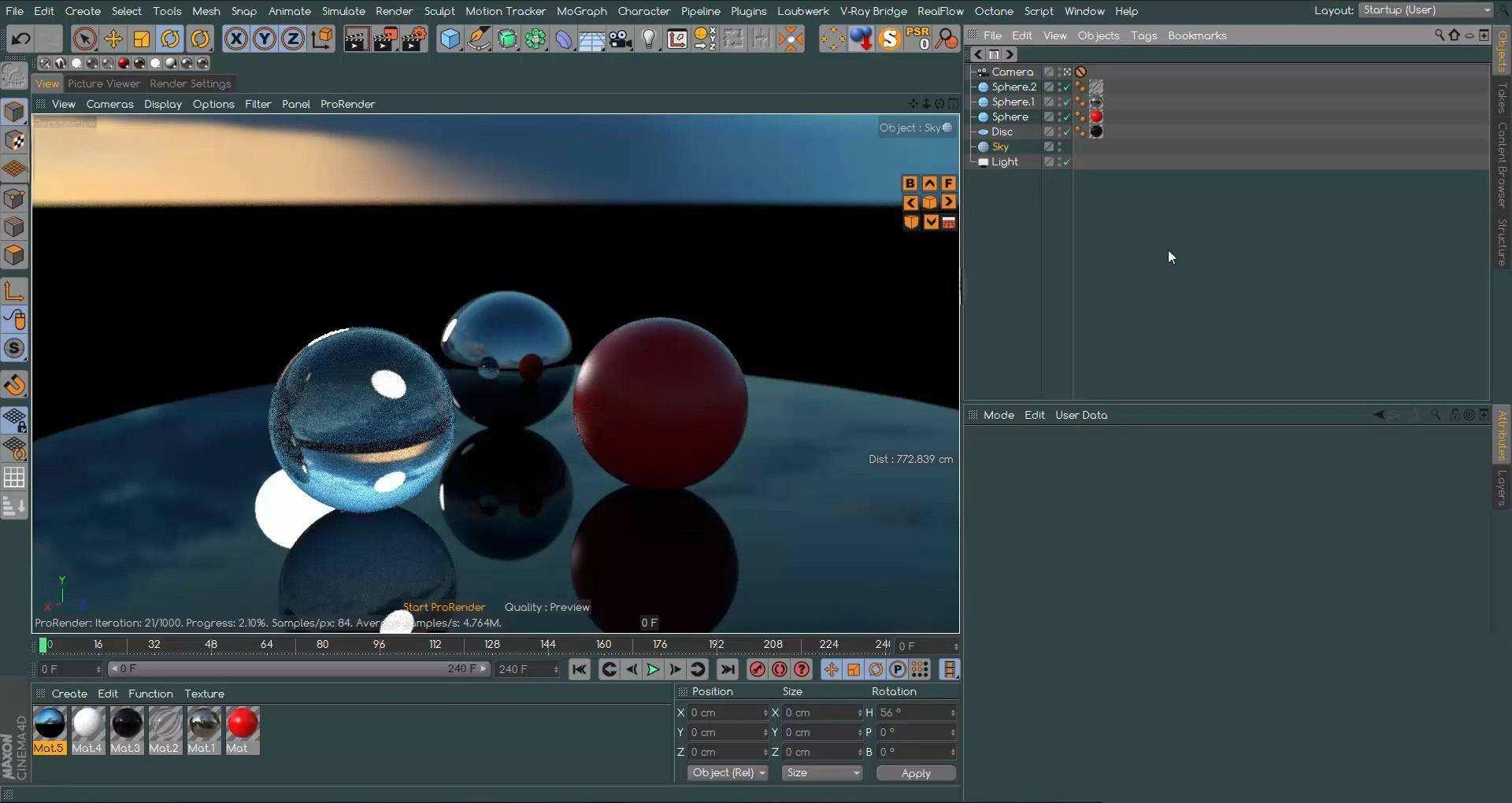Click the Light bulb object icon

pos(648,39)
